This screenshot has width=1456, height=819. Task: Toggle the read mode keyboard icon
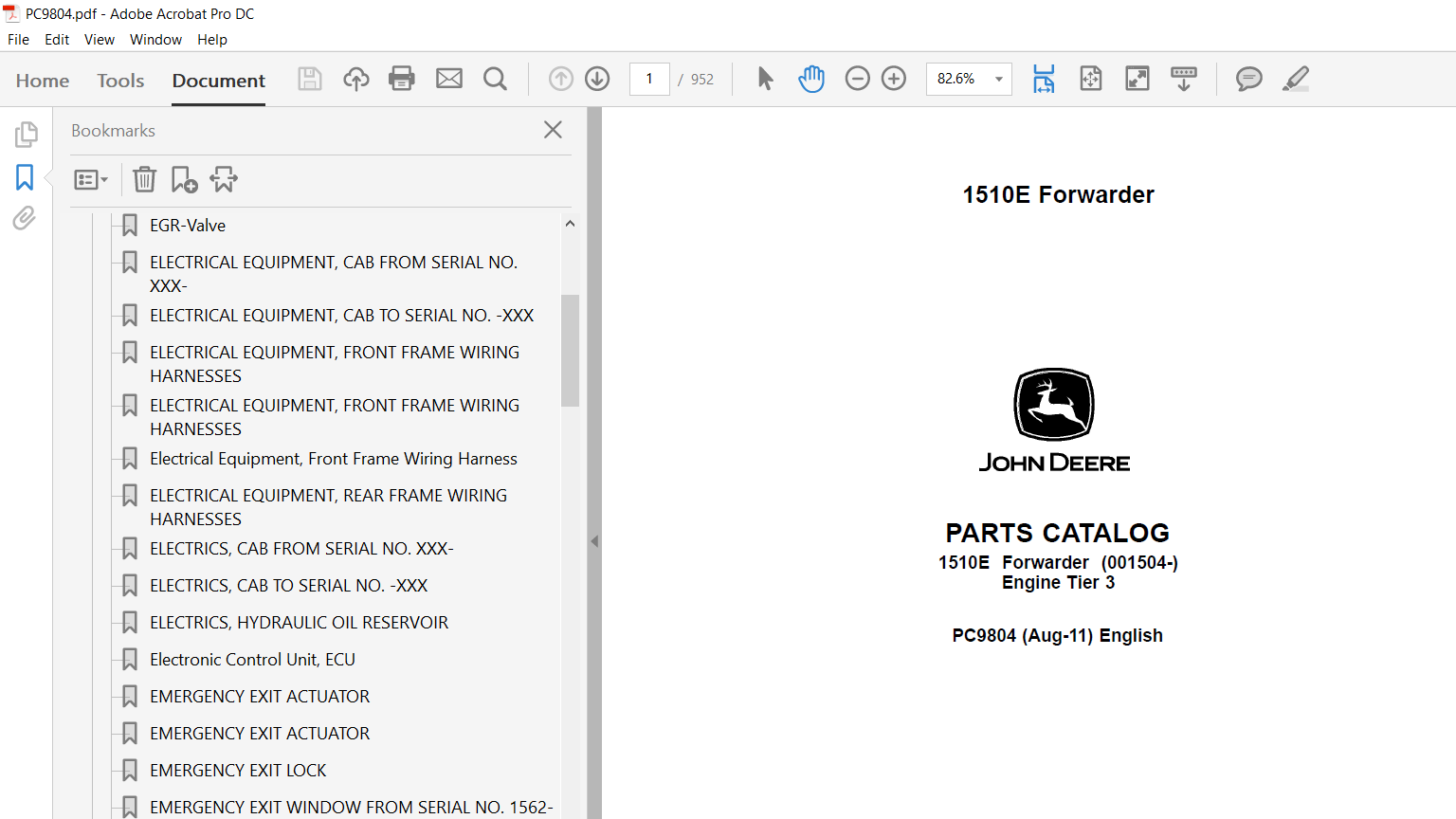[x=1184, y=79]
